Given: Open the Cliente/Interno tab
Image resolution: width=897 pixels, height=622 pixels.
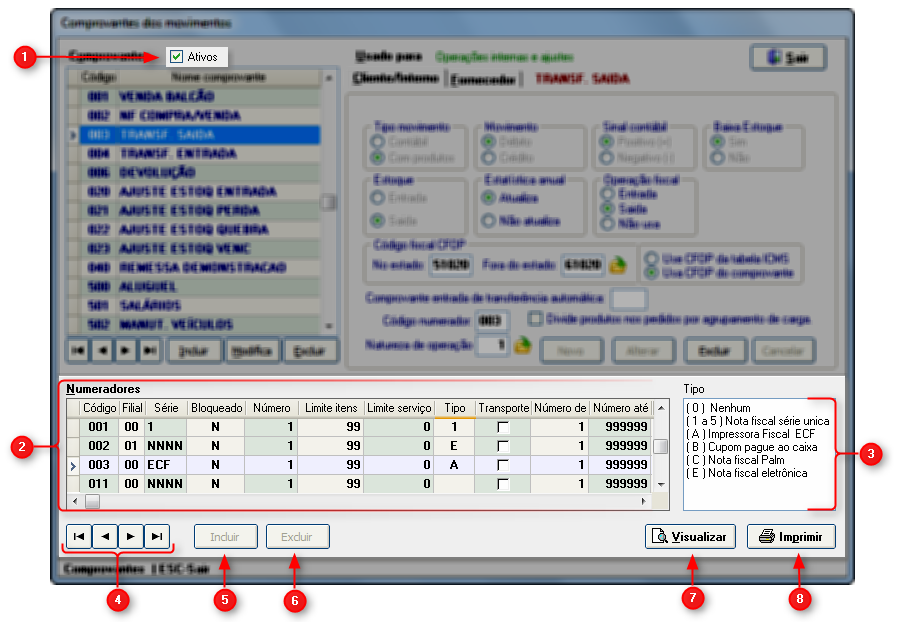Looking at the screenshot, I should (x=396, y=78).
